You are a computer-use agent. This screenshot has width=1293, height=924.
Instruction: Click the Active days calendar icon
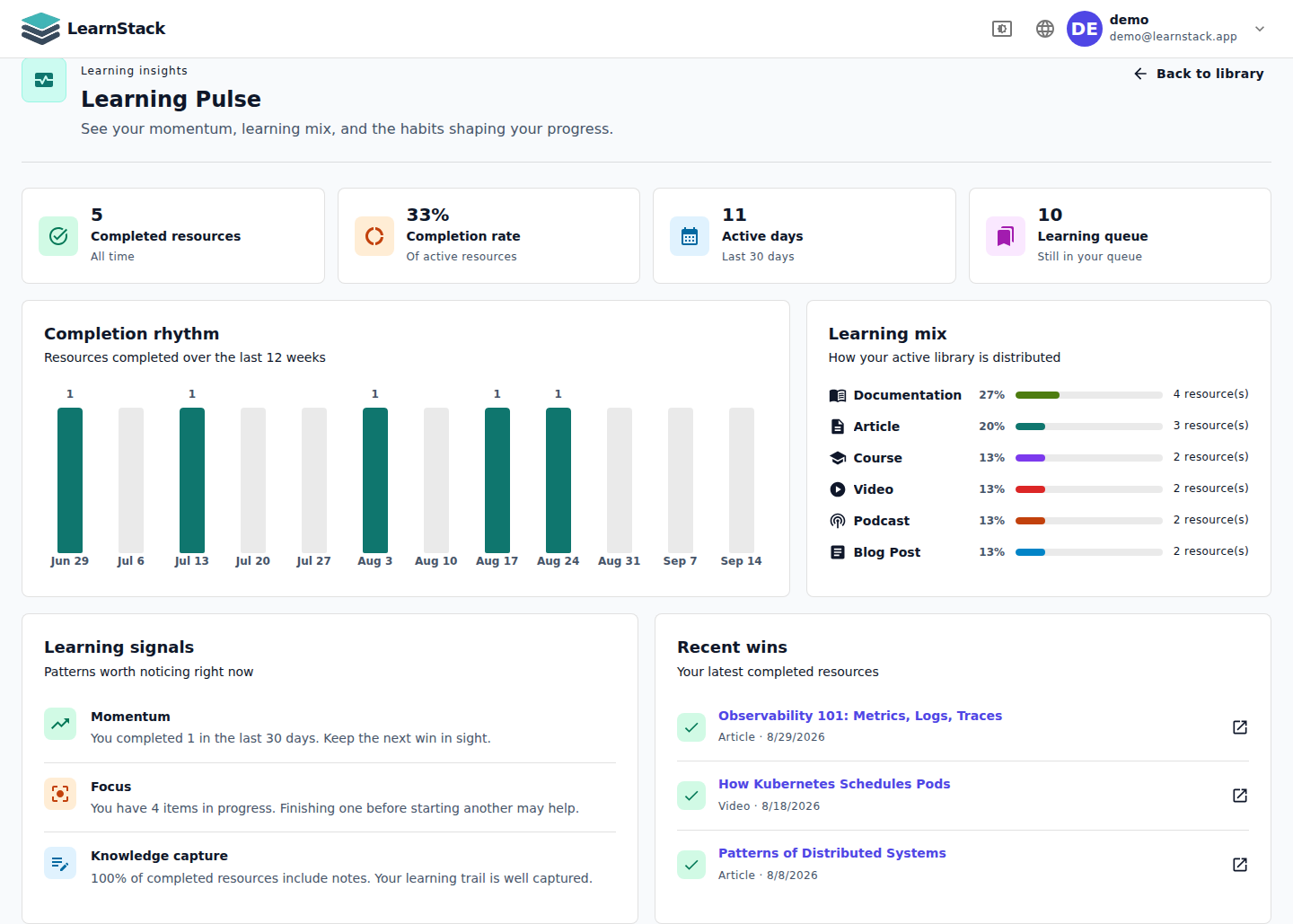(690, 236)
